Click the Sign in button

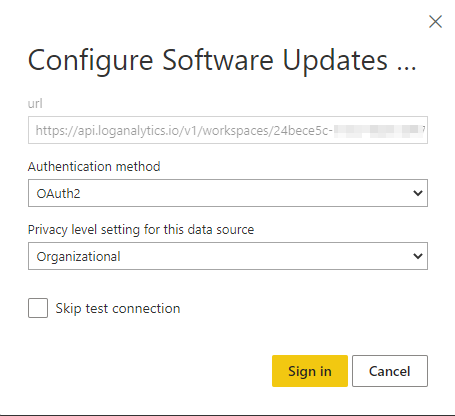(310, 371)
